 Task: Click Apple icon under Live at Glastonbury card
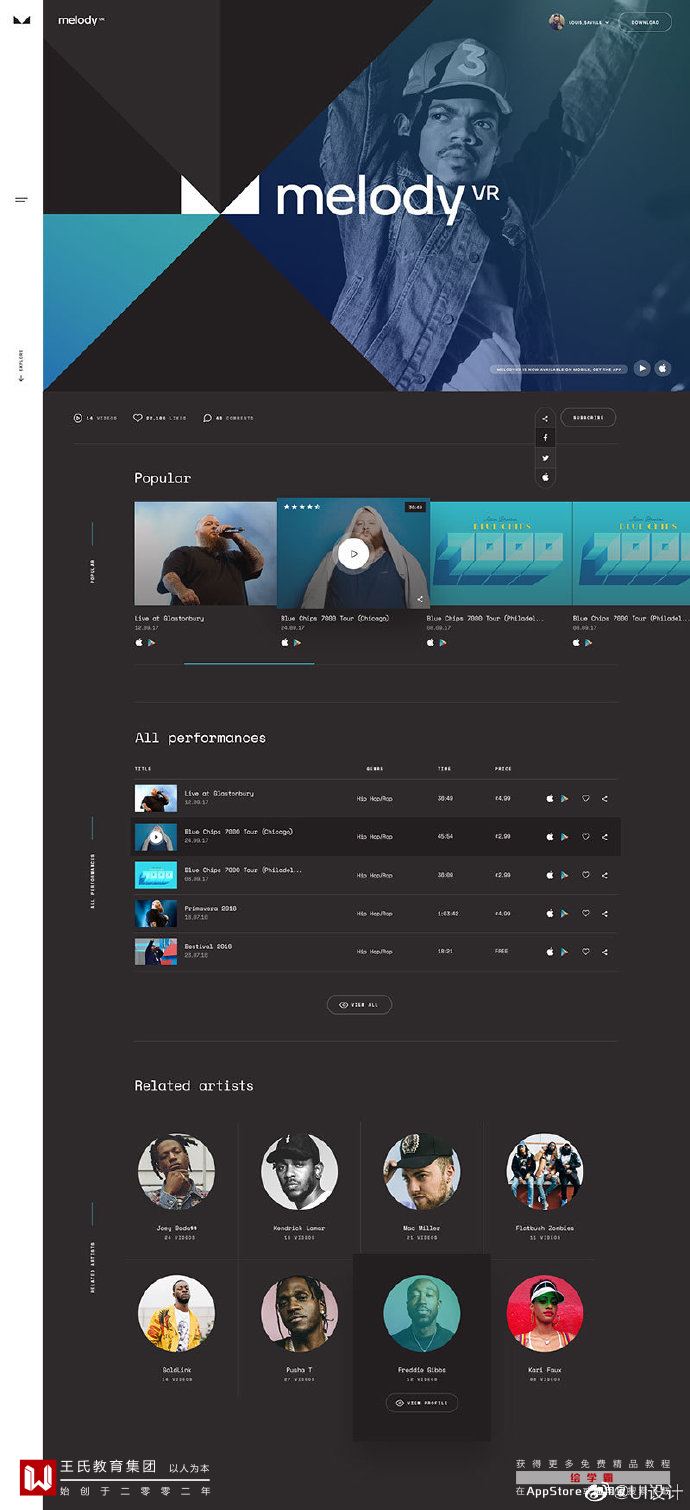point(139,643)
